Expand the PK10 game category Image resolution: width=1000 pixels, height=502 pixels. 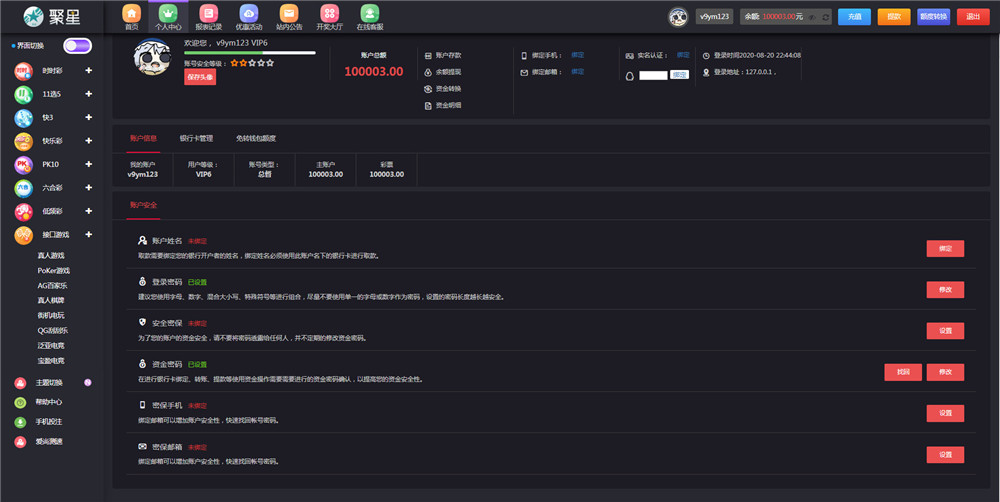[89, 164]
